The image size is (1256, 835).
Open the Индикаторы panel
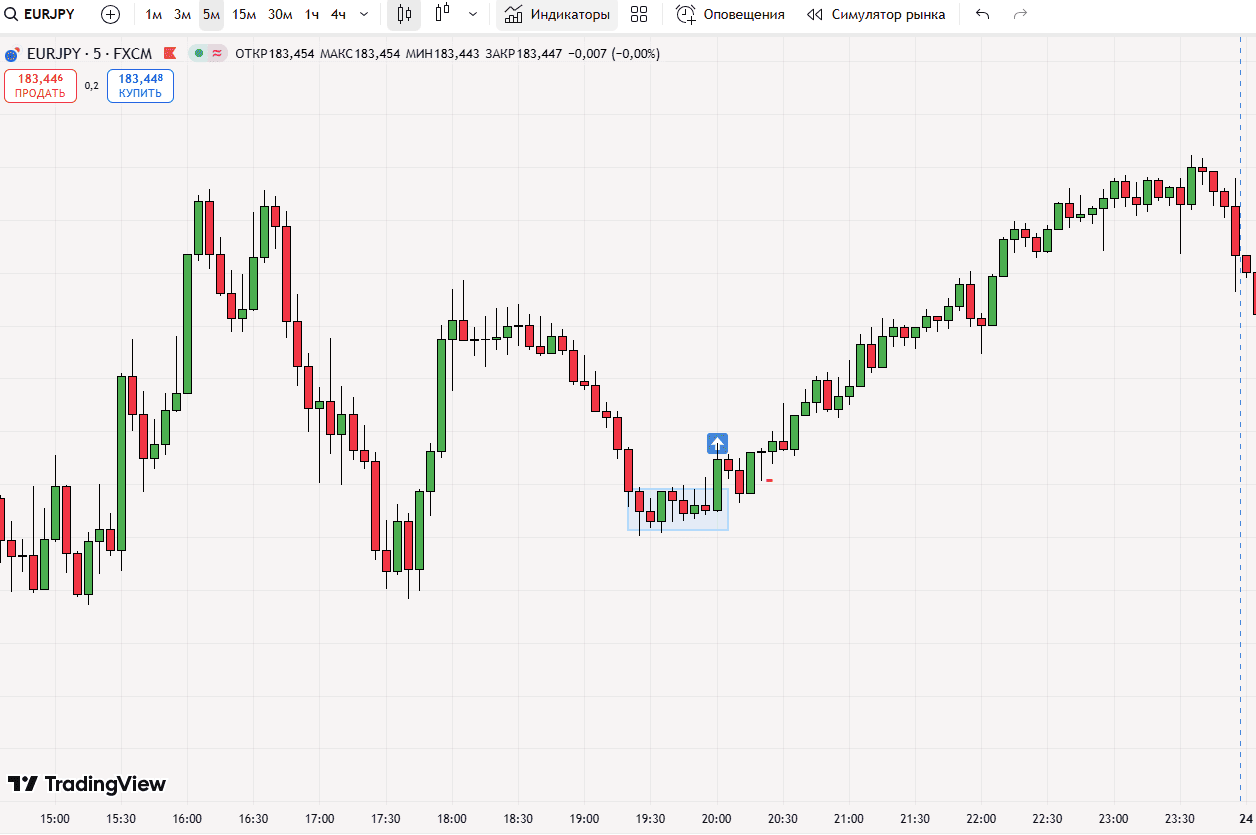pyautogui.click(x=557, y=14)
